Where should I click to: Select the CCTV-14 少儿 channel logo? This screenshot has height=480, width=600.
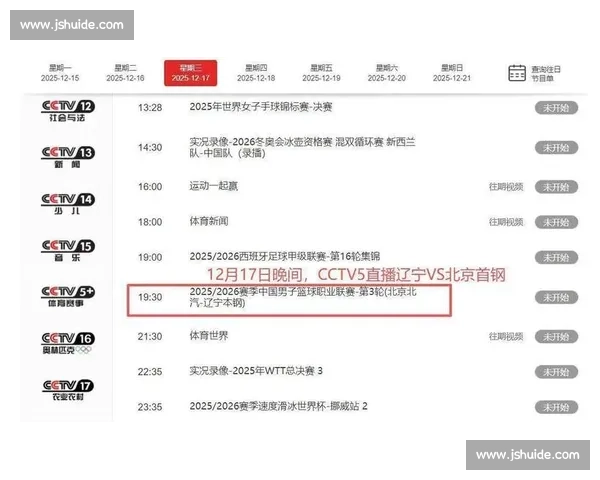pyautogui.click(x=68, y=204)
